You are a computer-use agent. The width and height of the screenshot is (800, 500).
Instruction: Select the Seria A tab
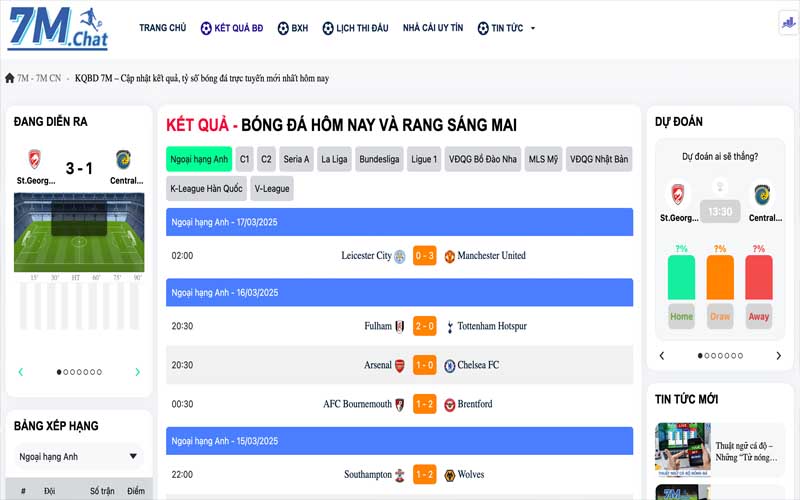(296, 159)
